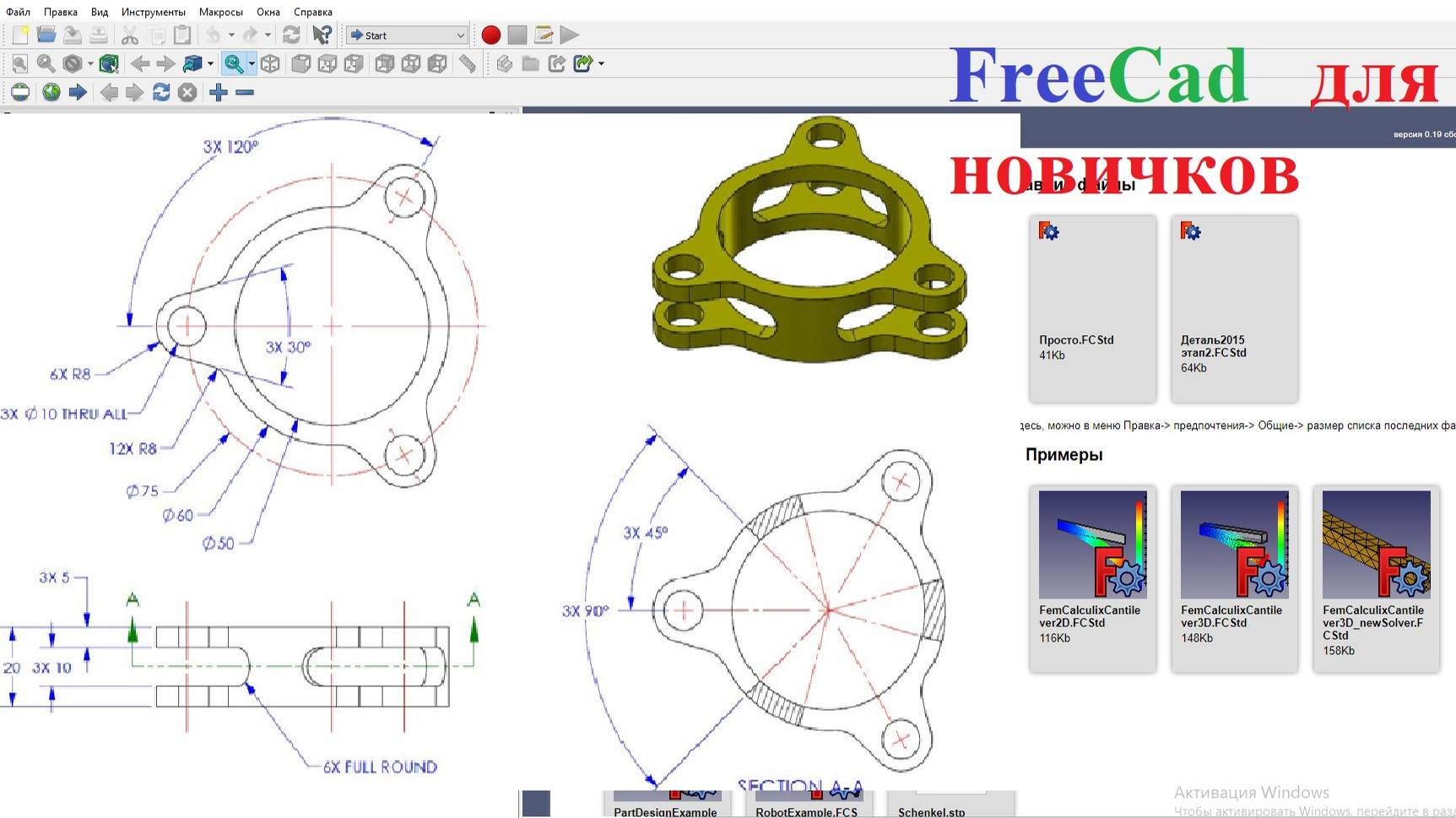The image size is (1456, 818).
Task: Switch to Isometric view cube icon
Action: (270, 64)
